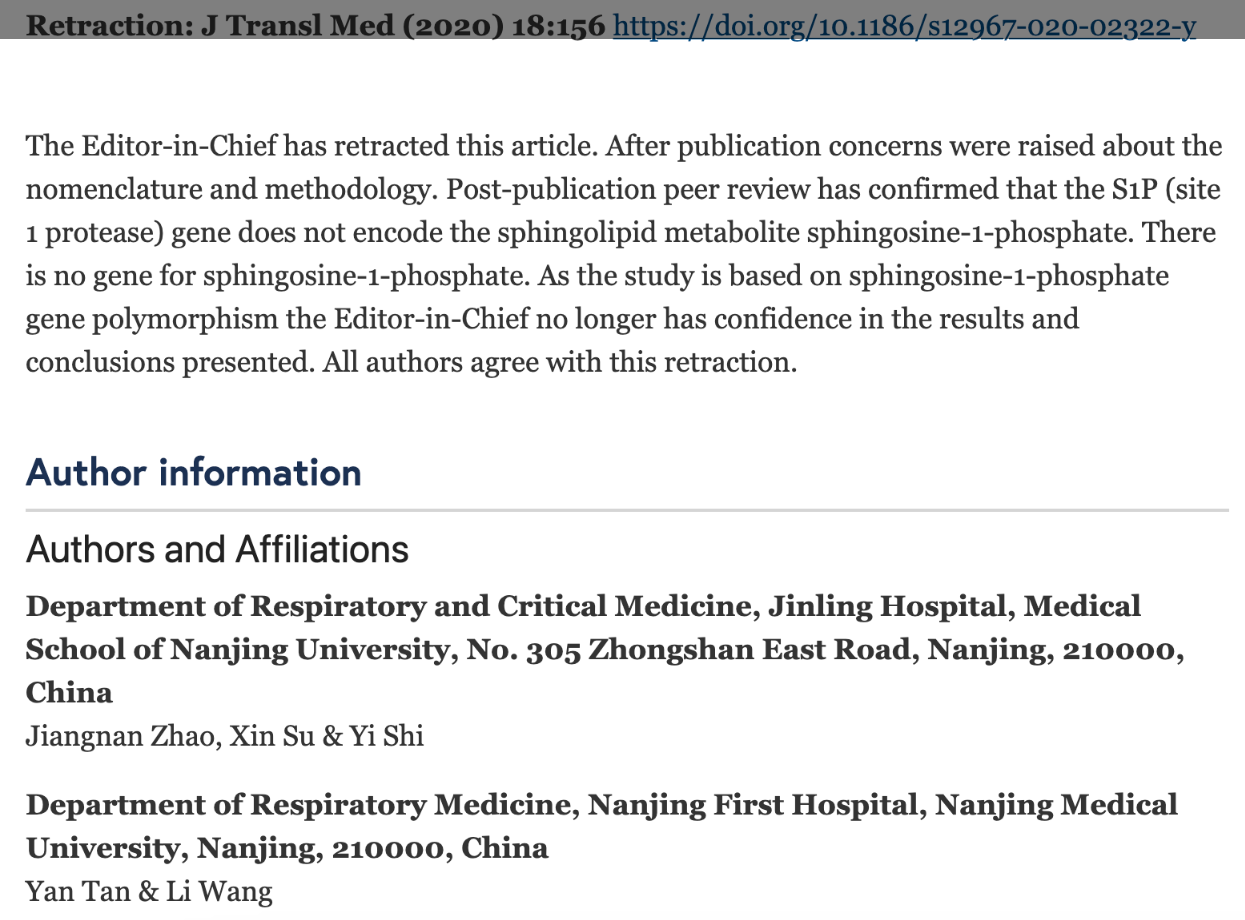The width and height of the screenshot is (1245, 920).
Task: Click author name Yi Shi
Action: pyautogui.click(x=386, y=737)
